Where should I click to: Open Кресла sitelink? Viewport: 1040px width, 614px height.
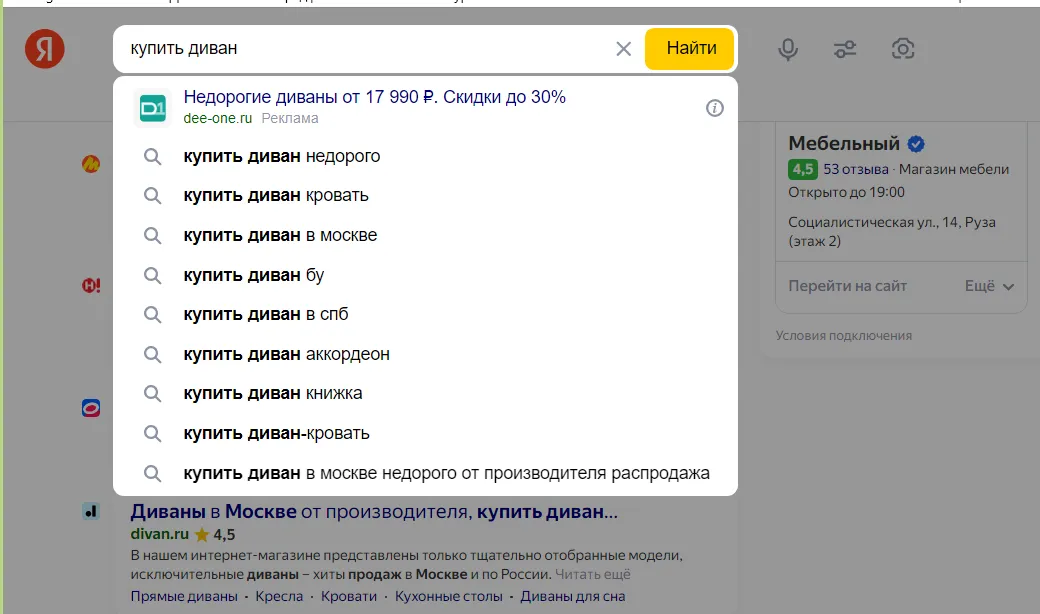[279, 596]
